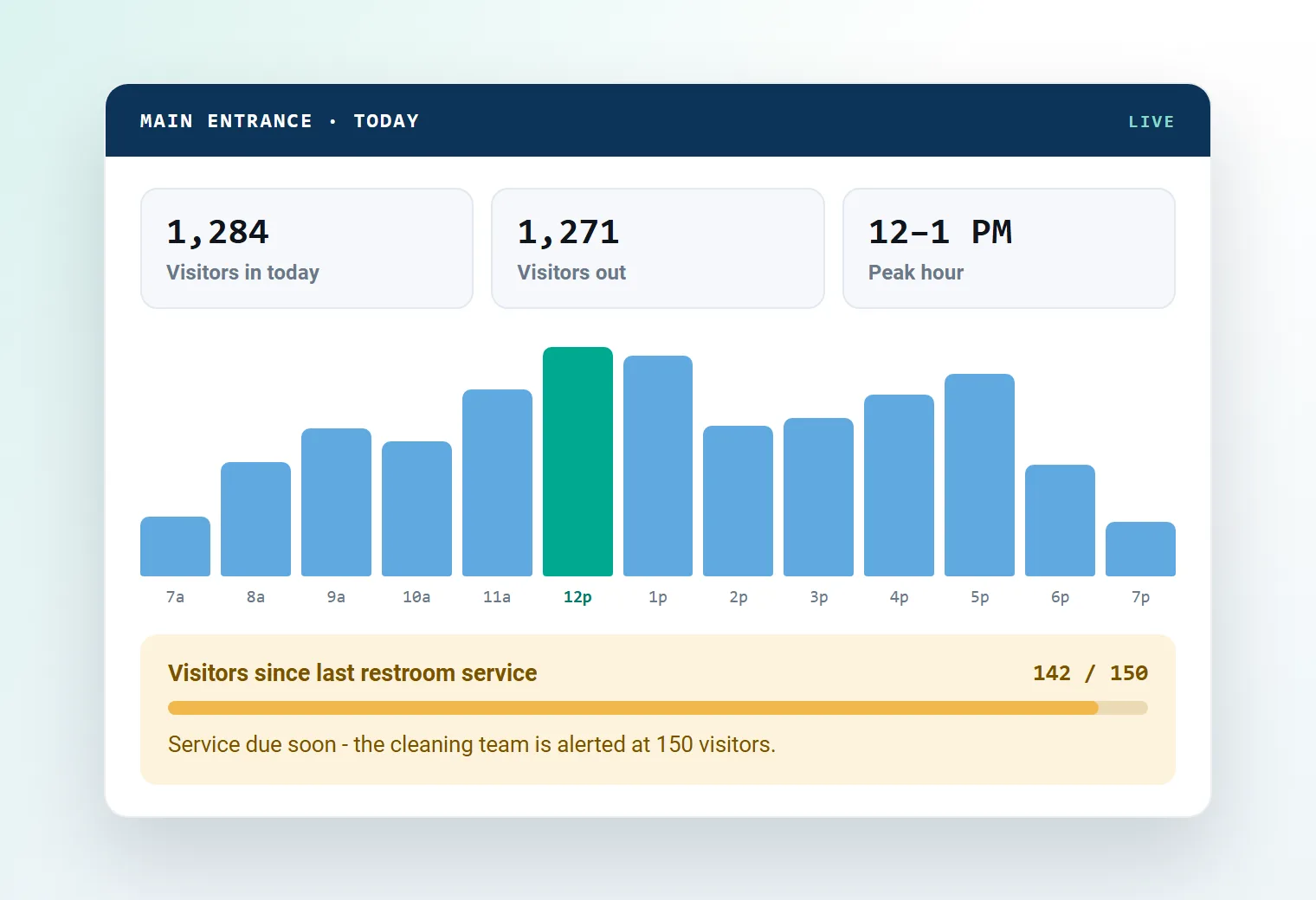Screen dimensions: 1316x900
Task: Click the 8a axis label
Action: (255, 597)
